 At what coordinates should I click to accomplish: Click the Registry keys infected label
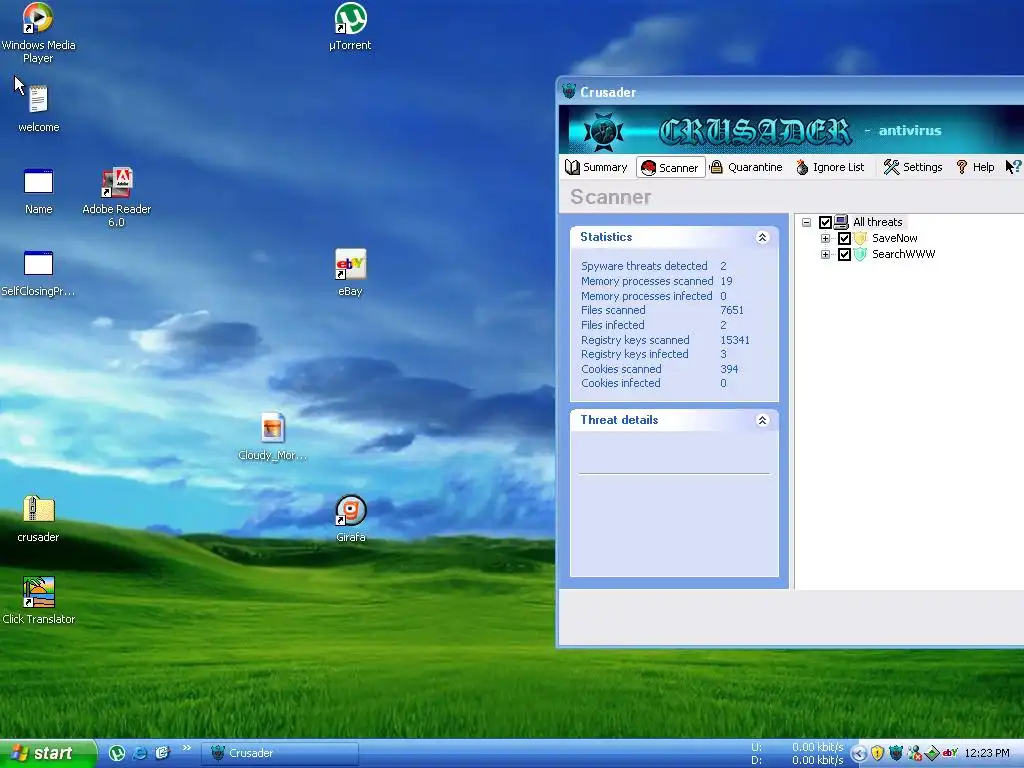click(x=635, y=354)
